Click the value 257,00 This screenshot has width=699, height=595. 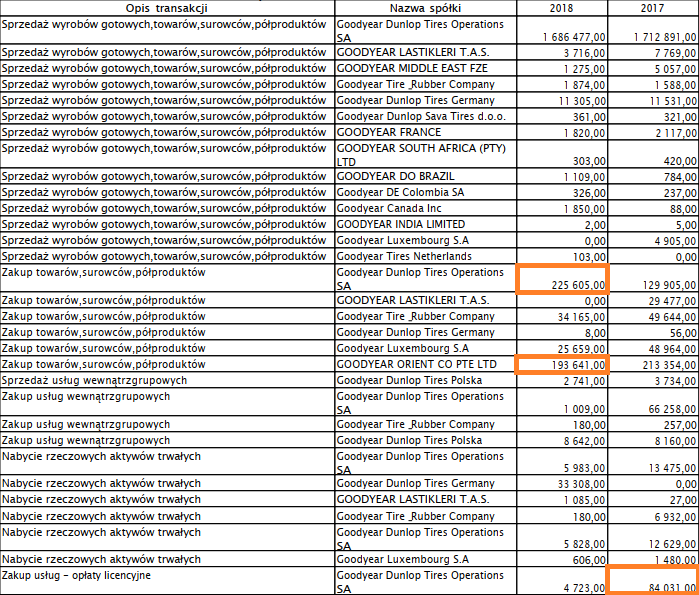(x=680, y=425)
